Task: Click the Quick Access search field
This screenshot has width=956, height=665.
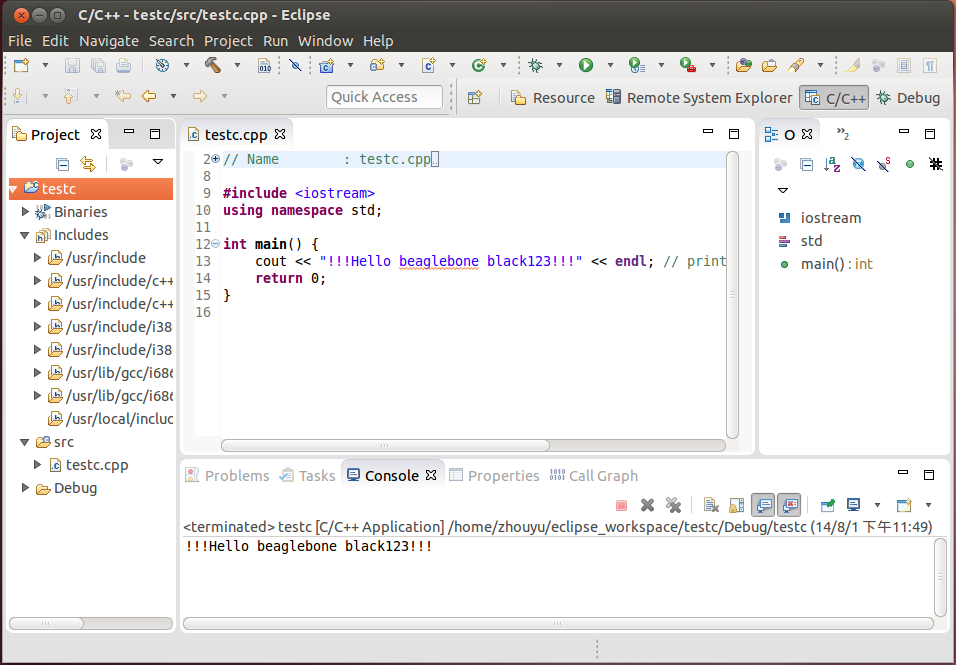Action: pos(384,97)
